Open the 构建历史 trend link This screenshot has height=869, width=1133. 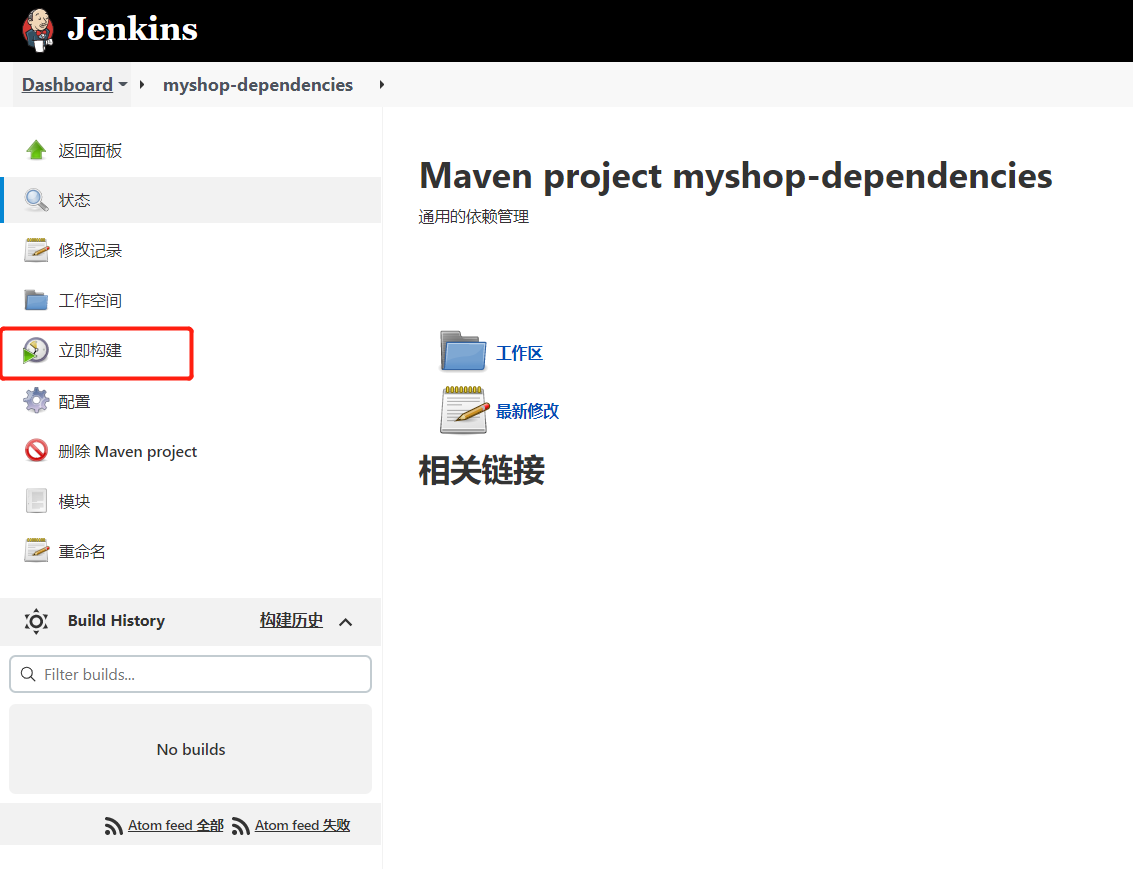[291, 621]
